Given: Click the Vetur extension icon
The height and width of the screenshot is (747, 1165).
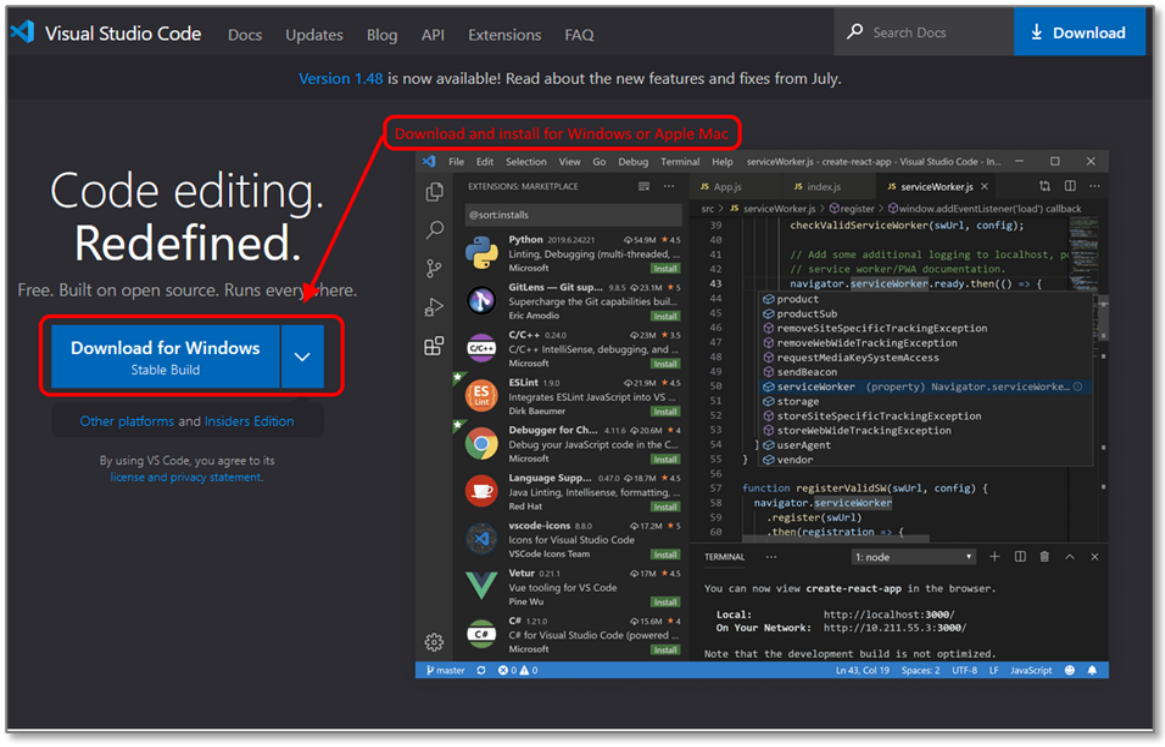Looking at the screenshot, I should (481, 586).
